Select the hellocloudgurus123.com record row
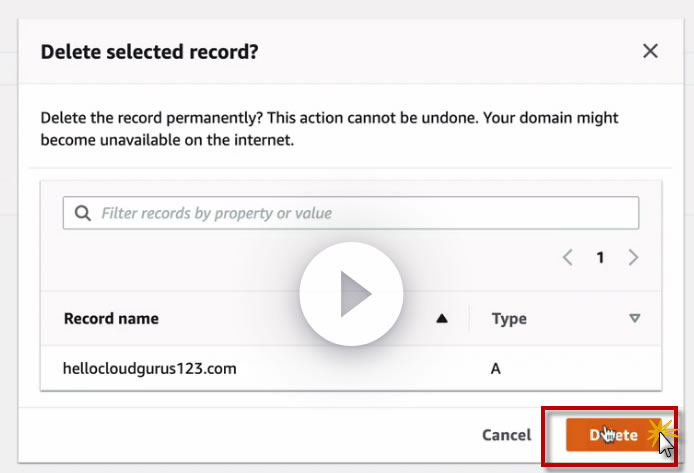Viewport: 694px width, 473px height. point(150,368)
